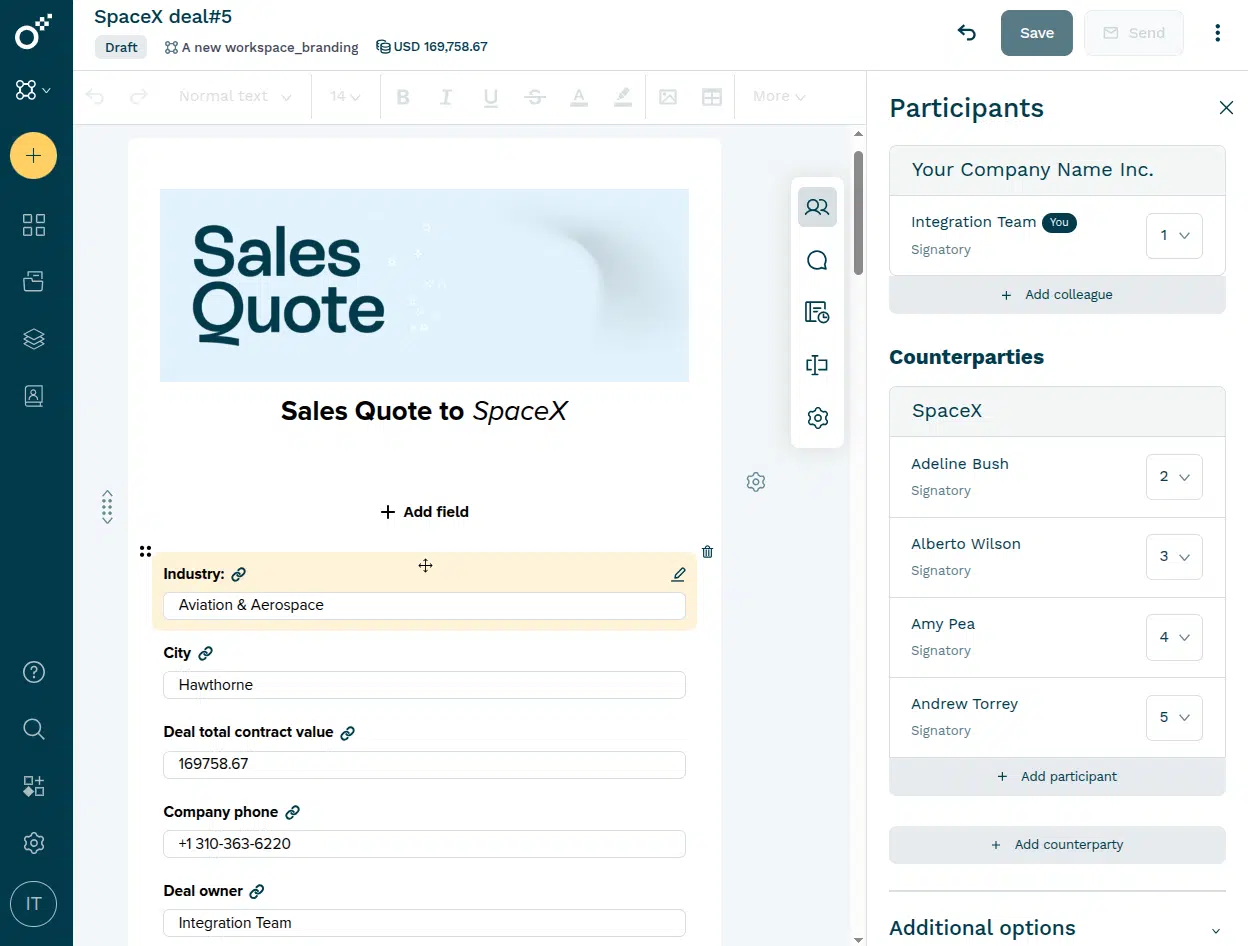
Task: Click the Send button
Action: pos(1134,33)
